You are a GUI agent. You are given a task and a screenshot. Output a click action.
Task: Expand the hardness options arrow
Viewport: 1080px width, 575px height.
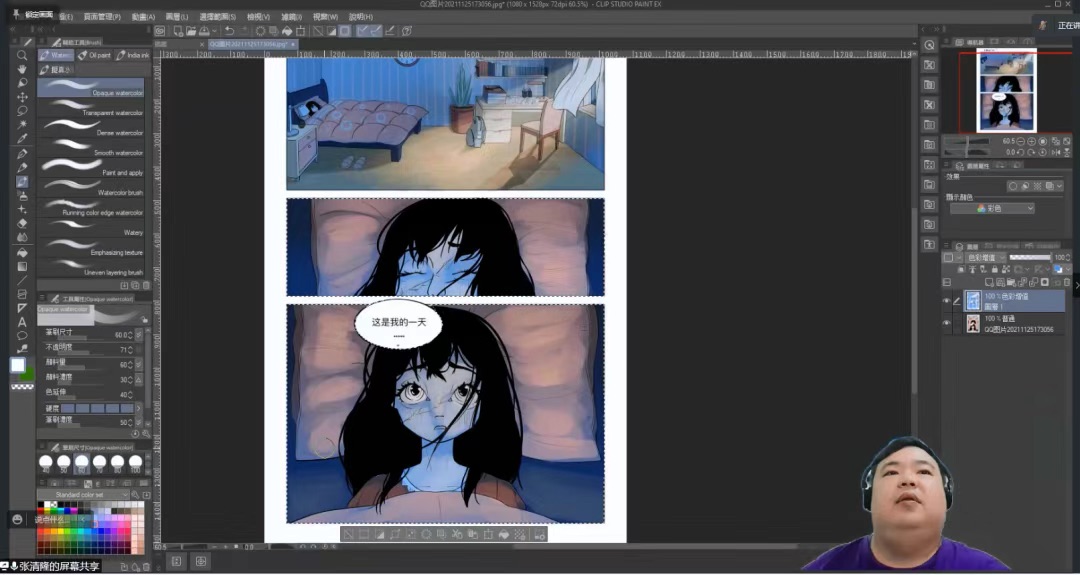click(x=138, y=408)
